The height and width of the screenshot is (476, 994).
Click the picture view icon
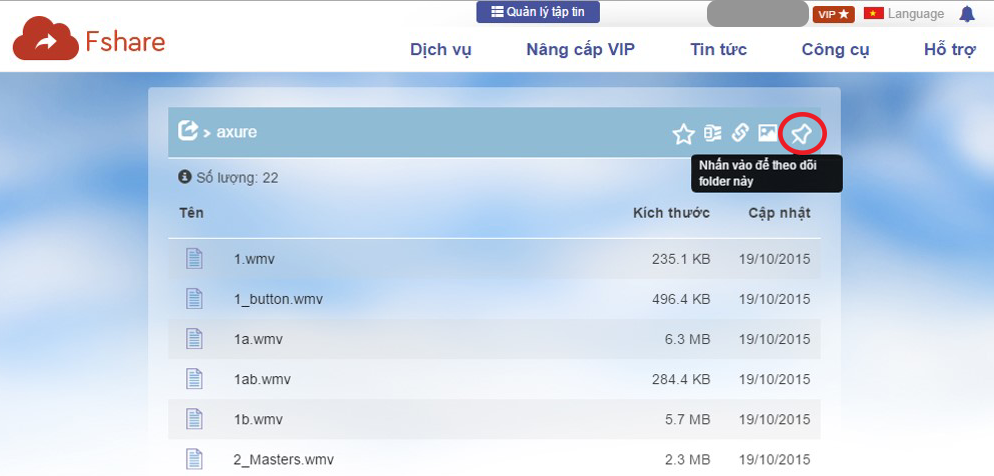click(767, 133)
